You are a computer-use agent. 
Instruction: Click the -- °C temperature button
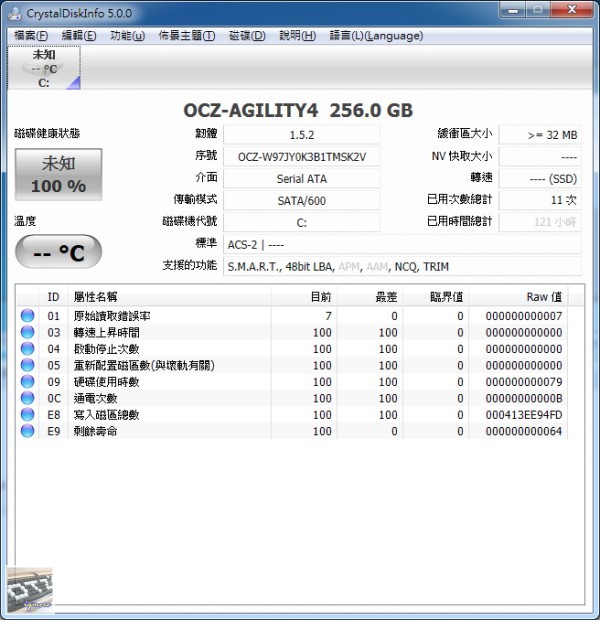(x=59, y=252)
